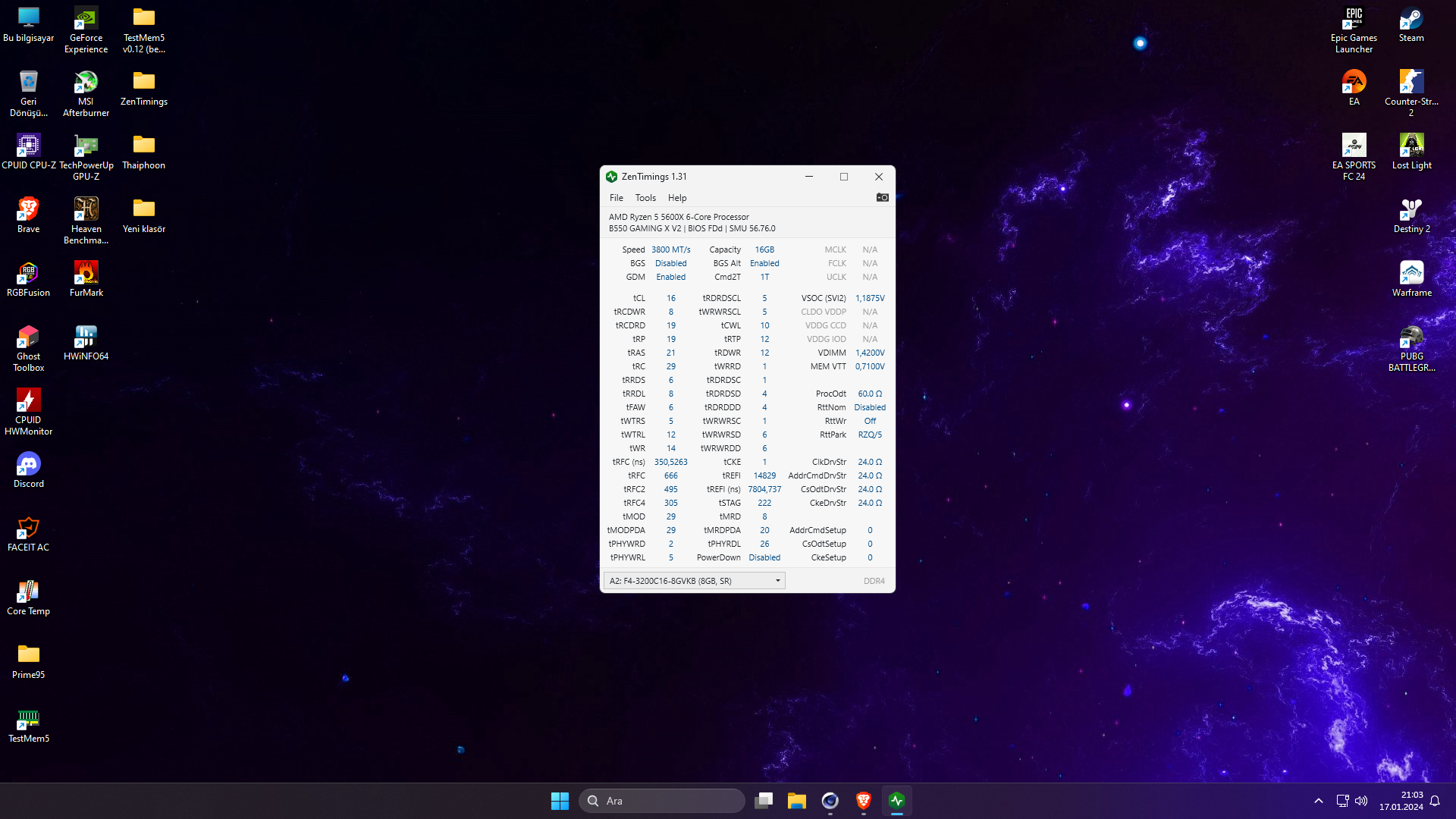This screenshot has width=1456, height=819.
Task: Open File Explorer from the taskbar
Action: tap(796, 801)
